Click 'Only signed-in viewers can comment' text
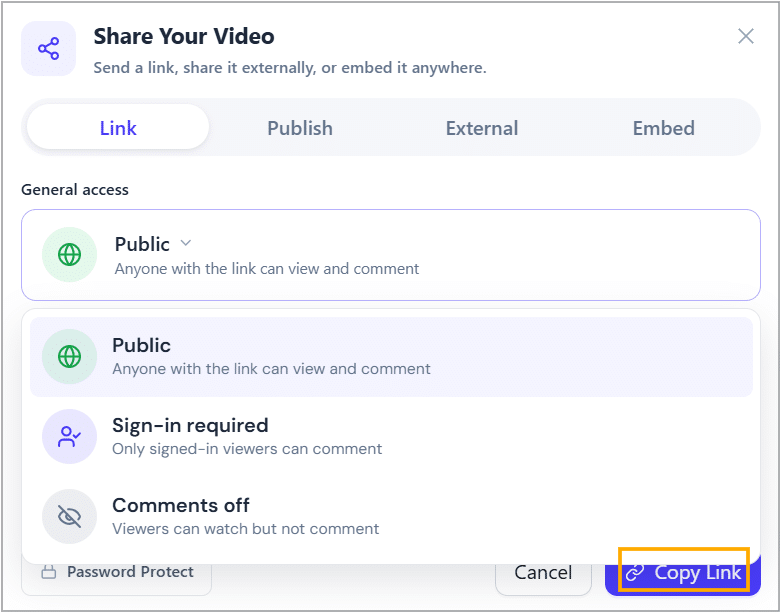The width and height of the screenshot is (780, 612). (x=247, y=449)
